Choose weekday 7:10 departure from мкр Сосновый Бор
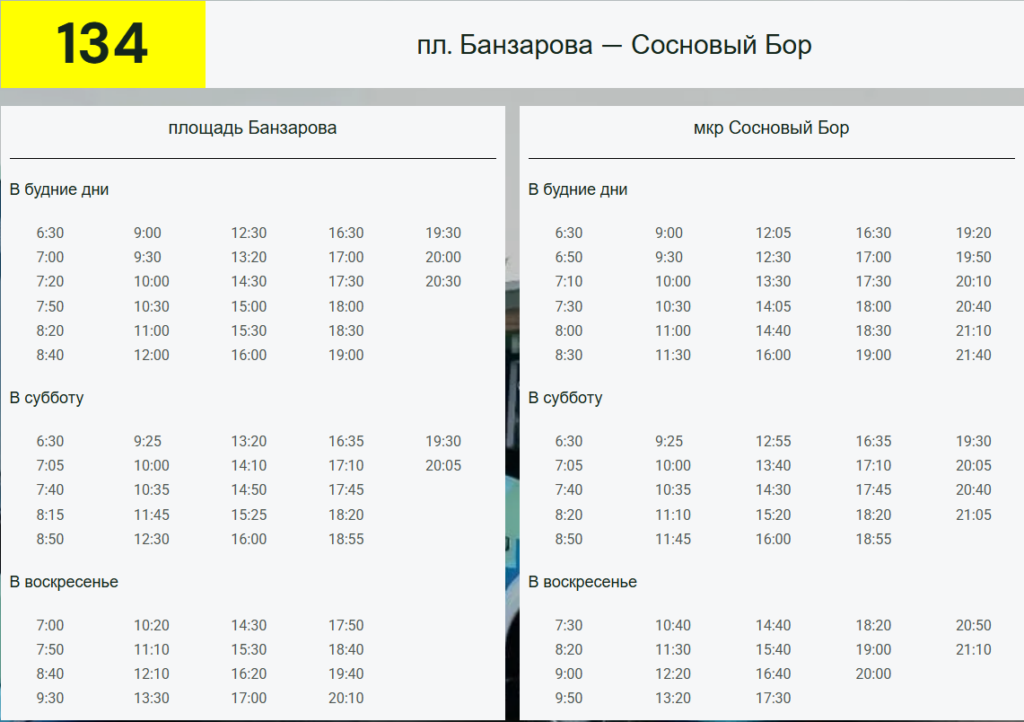This screenshot has height=722, width=1024. (569, 281)
